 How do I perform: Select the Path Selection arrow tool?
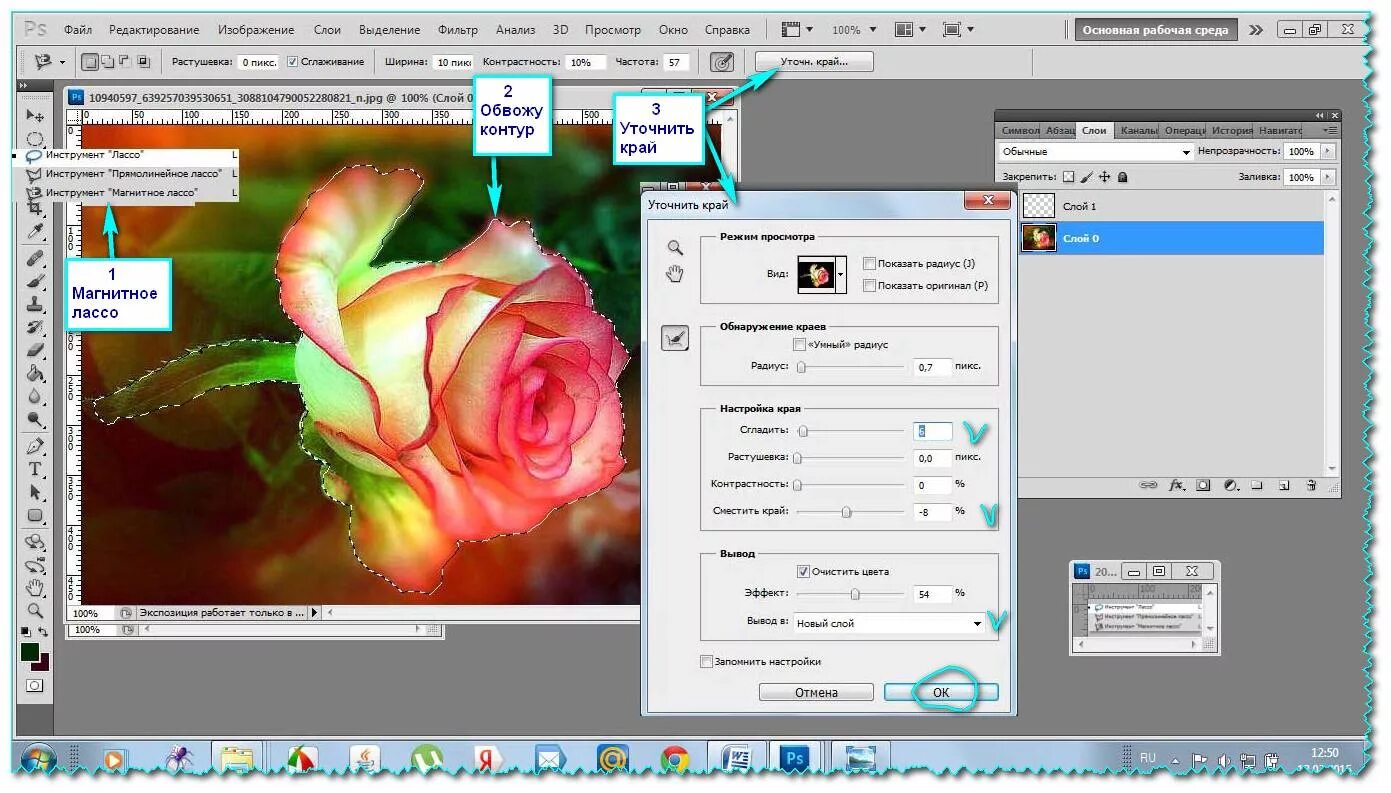click(35, 492)
